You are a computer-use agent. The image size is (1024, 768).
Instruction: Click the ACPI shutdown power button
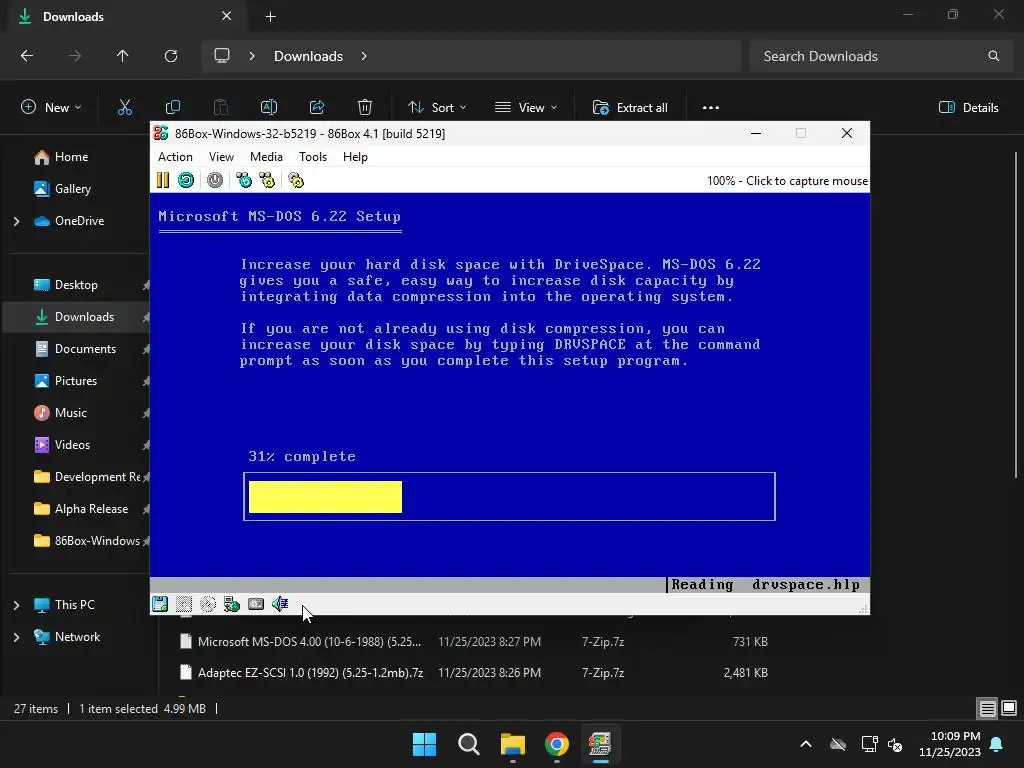point(215,180)
